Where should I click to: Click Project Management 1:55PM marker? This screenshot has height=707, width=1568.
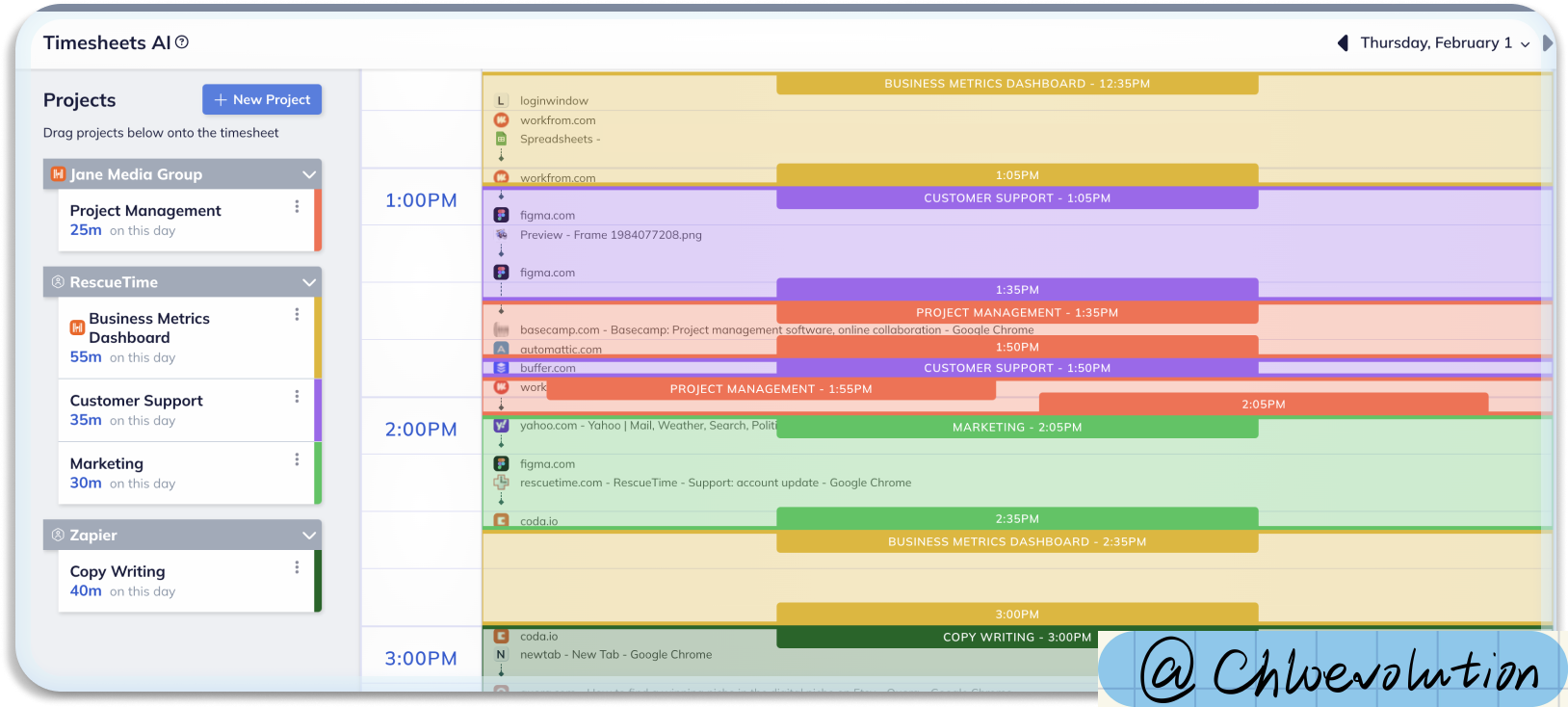click(771, 389)
